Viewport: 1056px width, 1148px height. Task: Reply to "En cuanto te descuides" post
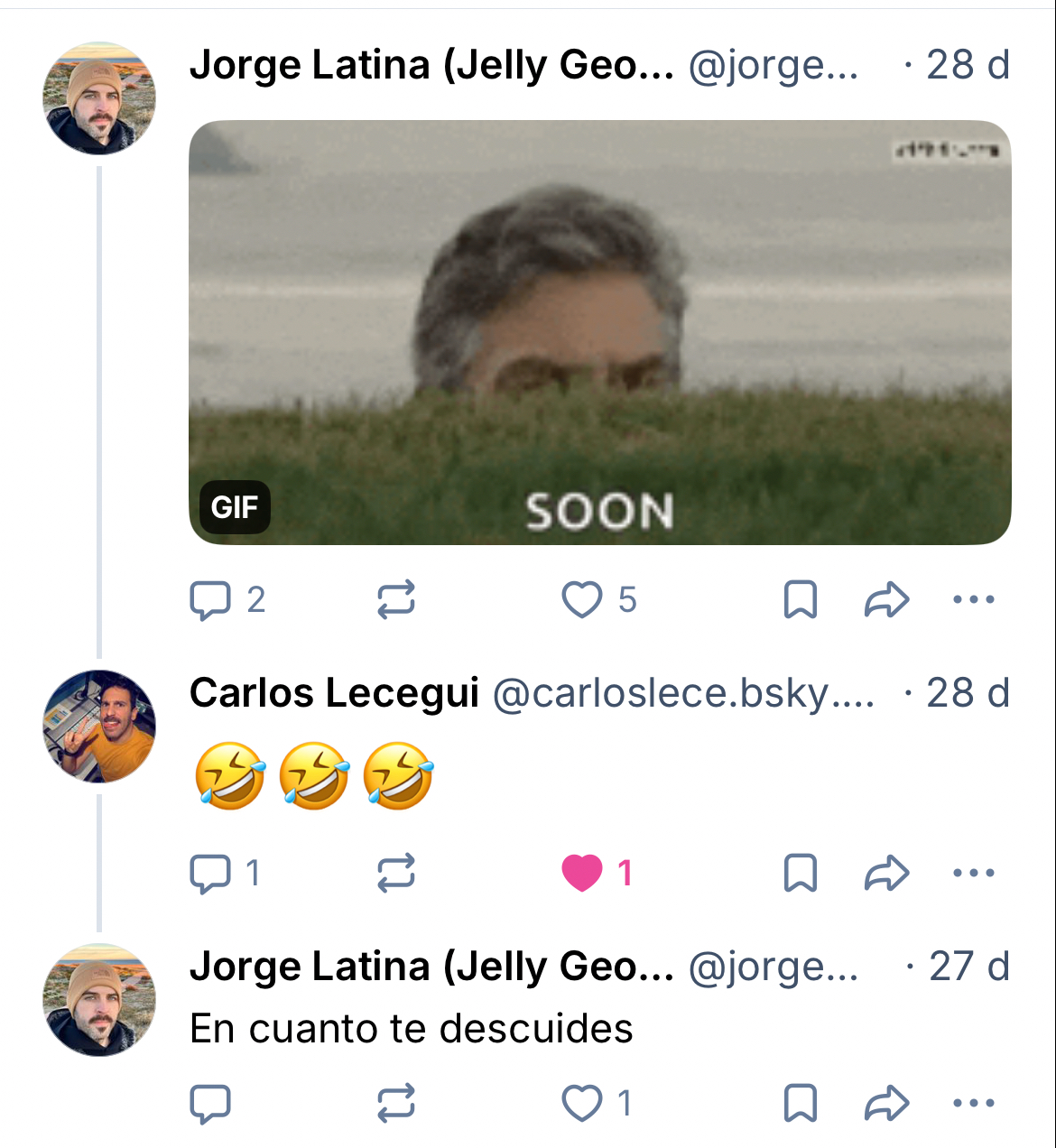coord(210,1104)
